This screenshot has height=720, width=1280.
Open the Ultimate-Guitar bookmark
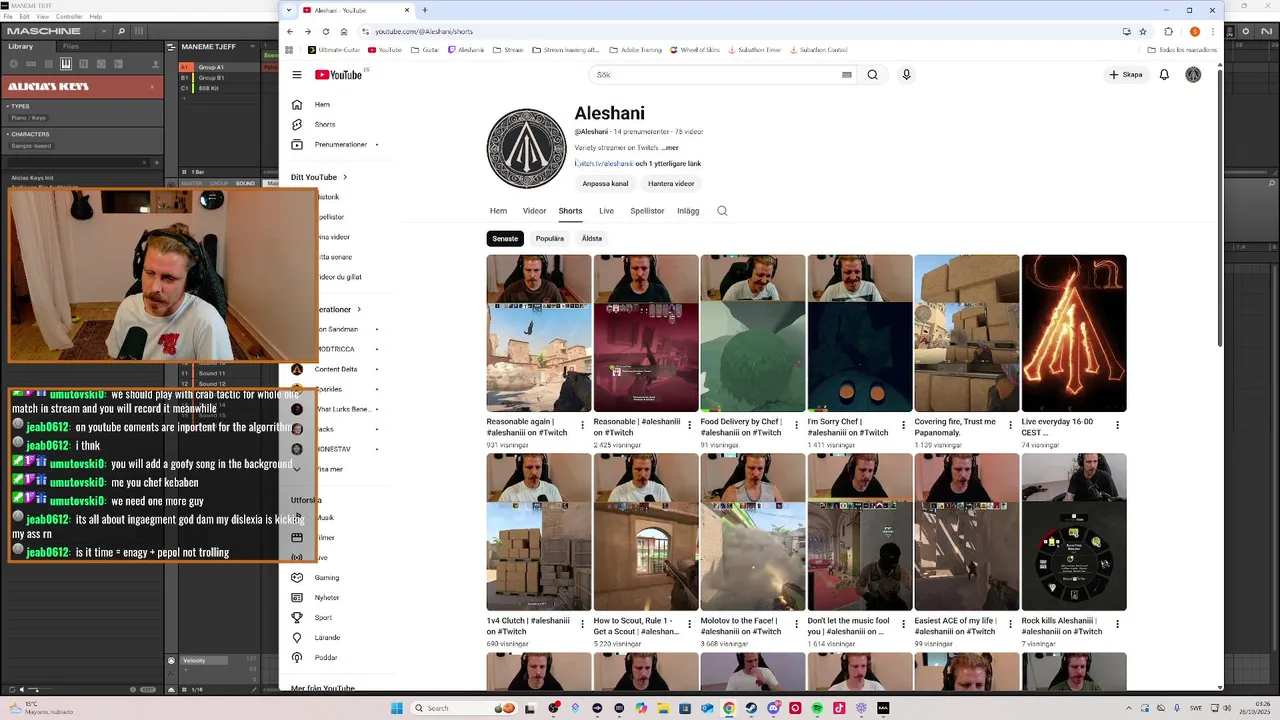tap(334, 49)
